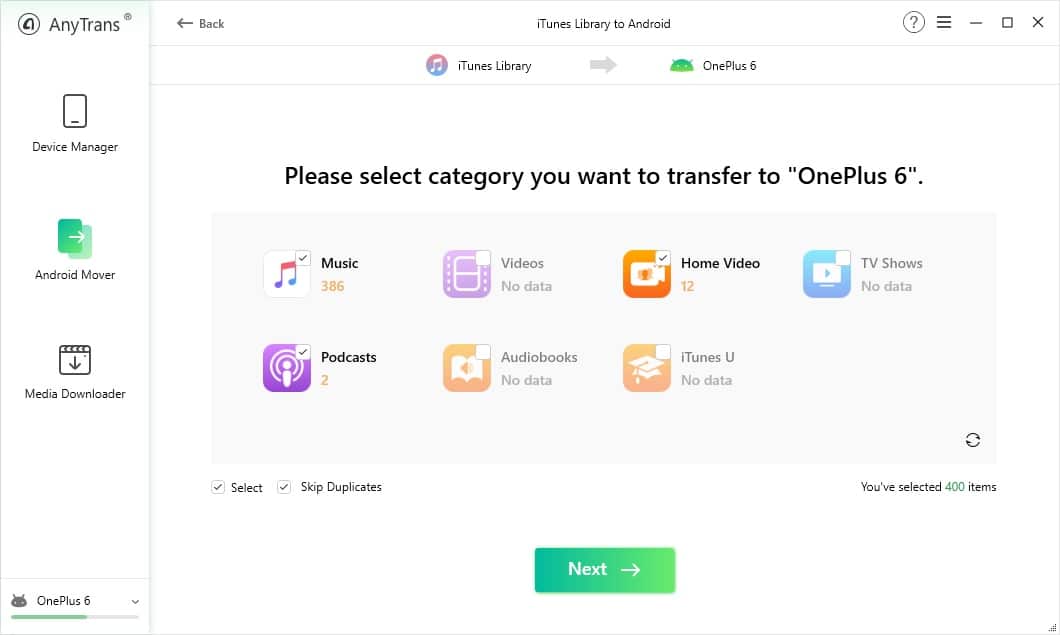Click the OnePlus 6 storage progress bar
The image size is (1060, 635).
pos(75,617)
